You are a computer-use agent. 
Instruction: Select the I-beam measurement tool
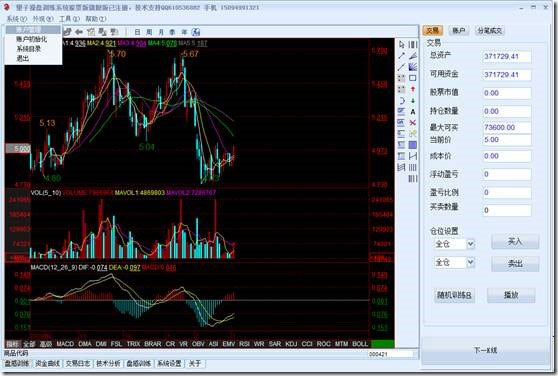pyautogui.click(x=413, y=156)
